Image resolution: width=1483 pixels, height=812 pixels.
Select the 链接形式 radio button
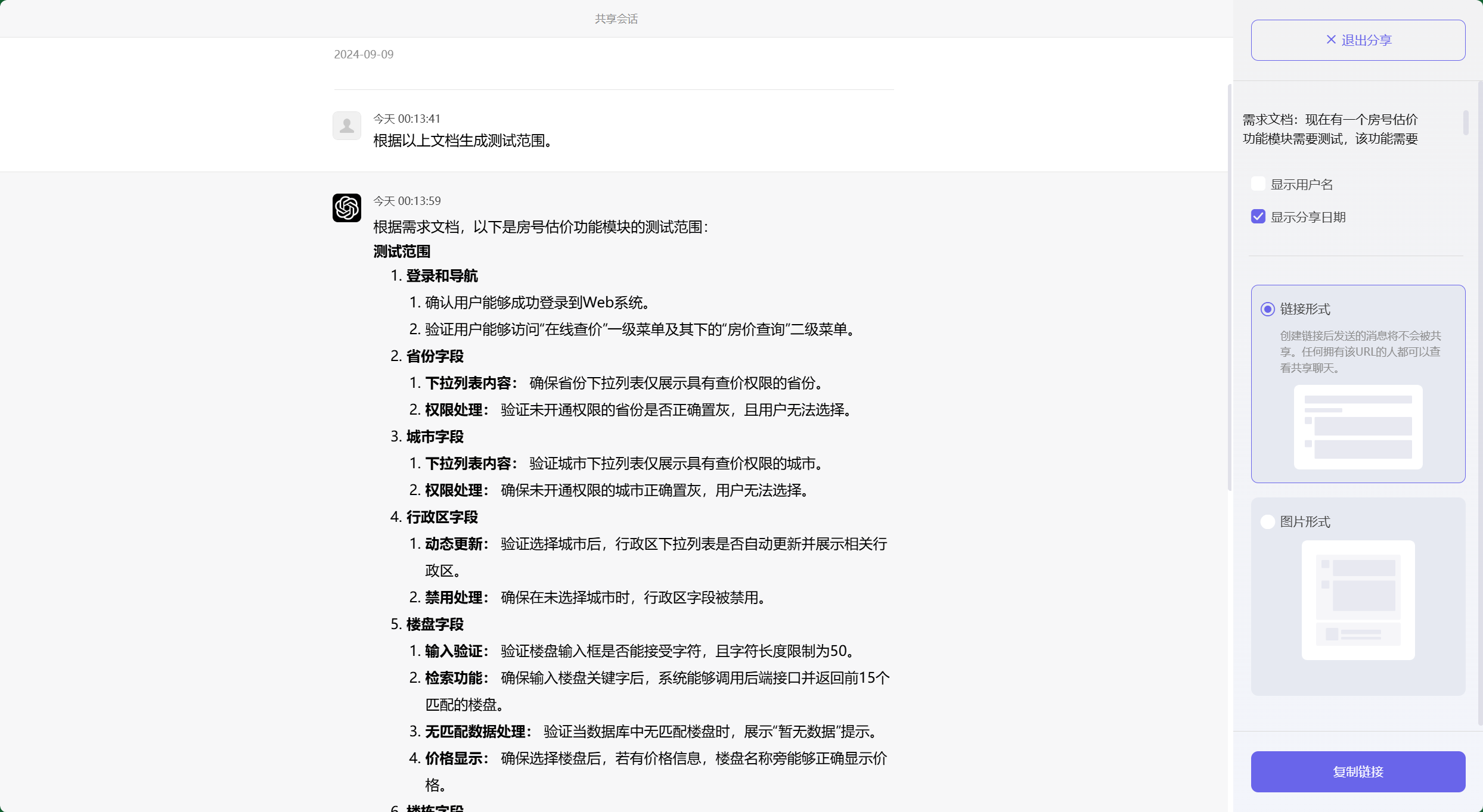(1267, 309)
